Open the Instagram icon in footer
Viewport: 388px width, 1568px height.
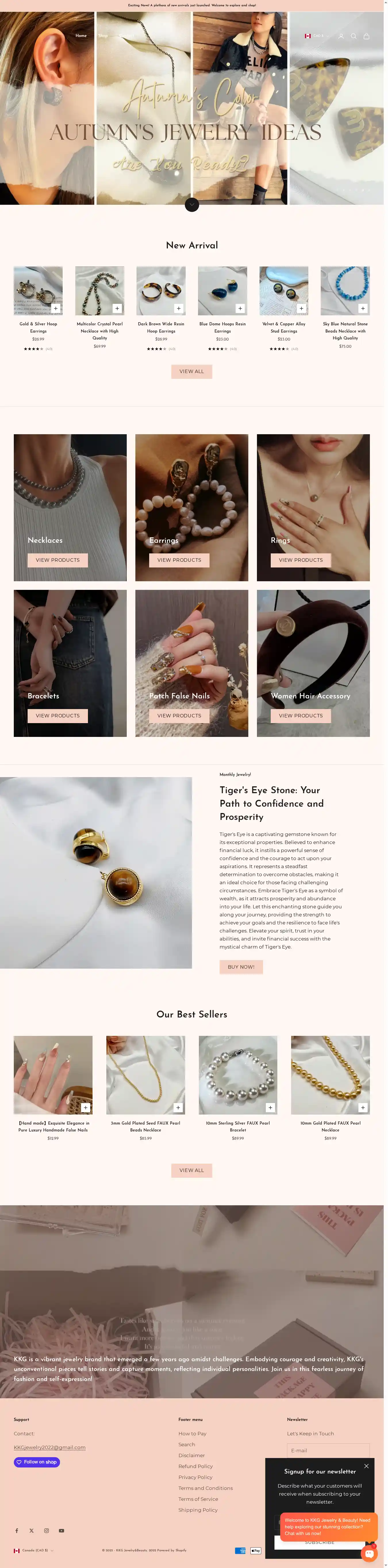(x=46, y=1531)
